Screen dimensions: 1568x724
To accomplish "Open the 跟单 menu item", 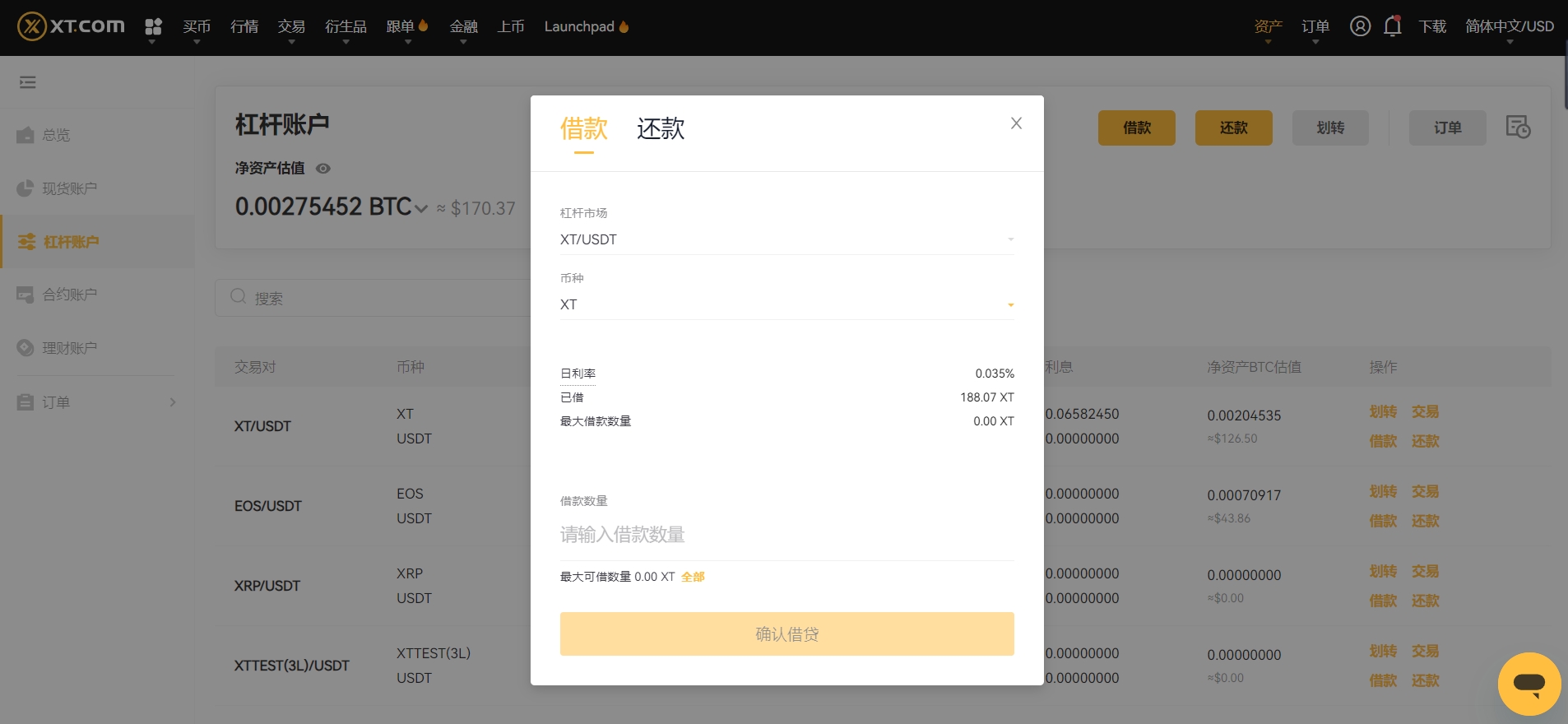I will point(407,27).
